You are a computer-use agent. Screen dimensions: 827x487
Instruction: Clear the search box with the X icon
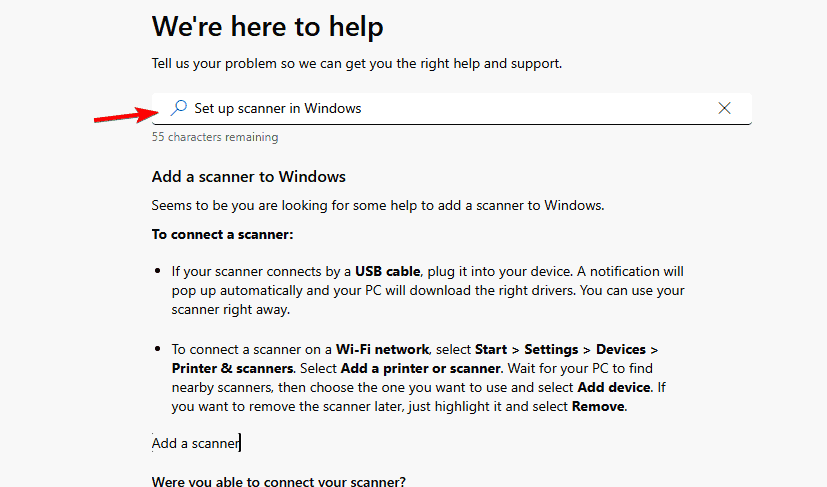coord(725,108)
